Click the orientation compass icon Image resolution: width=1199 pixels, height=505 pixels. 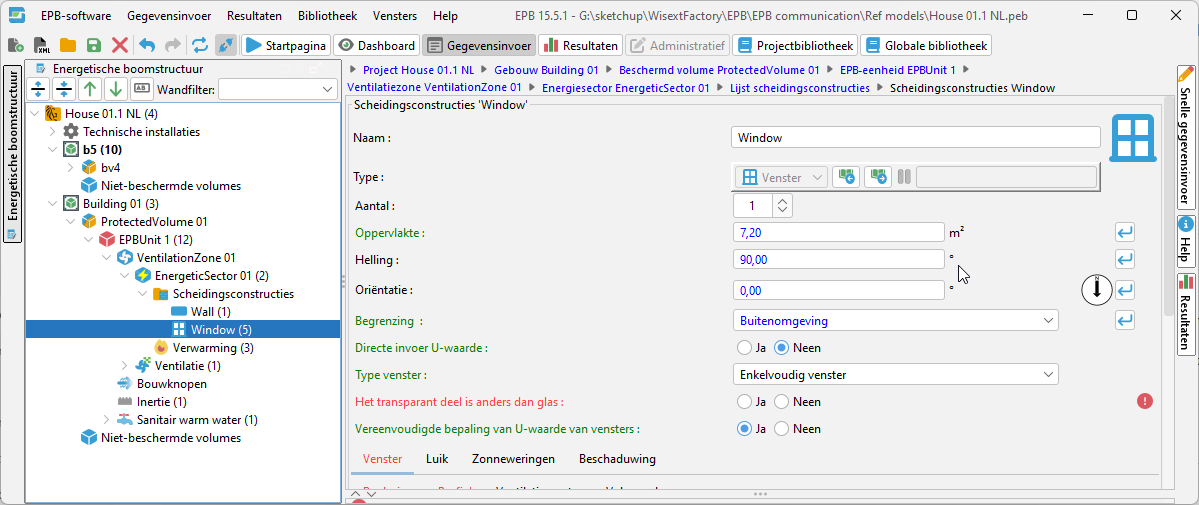click(1097, 290)
